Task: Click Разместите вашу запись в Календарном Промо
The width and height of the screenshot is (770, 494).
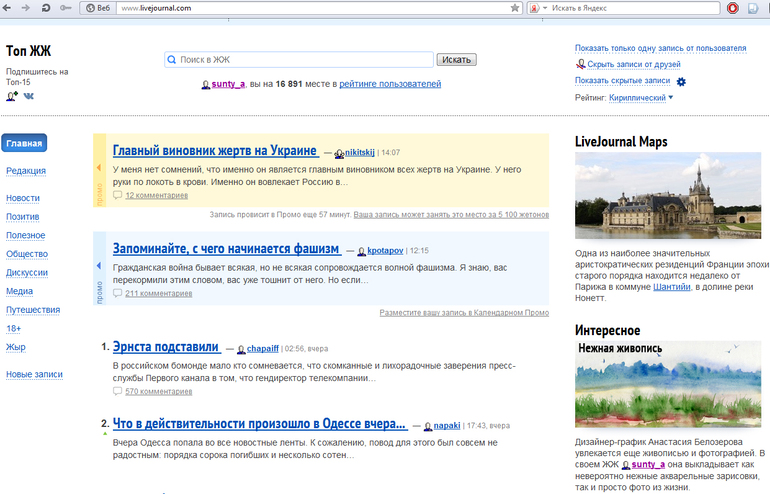Action: [464, 313]
